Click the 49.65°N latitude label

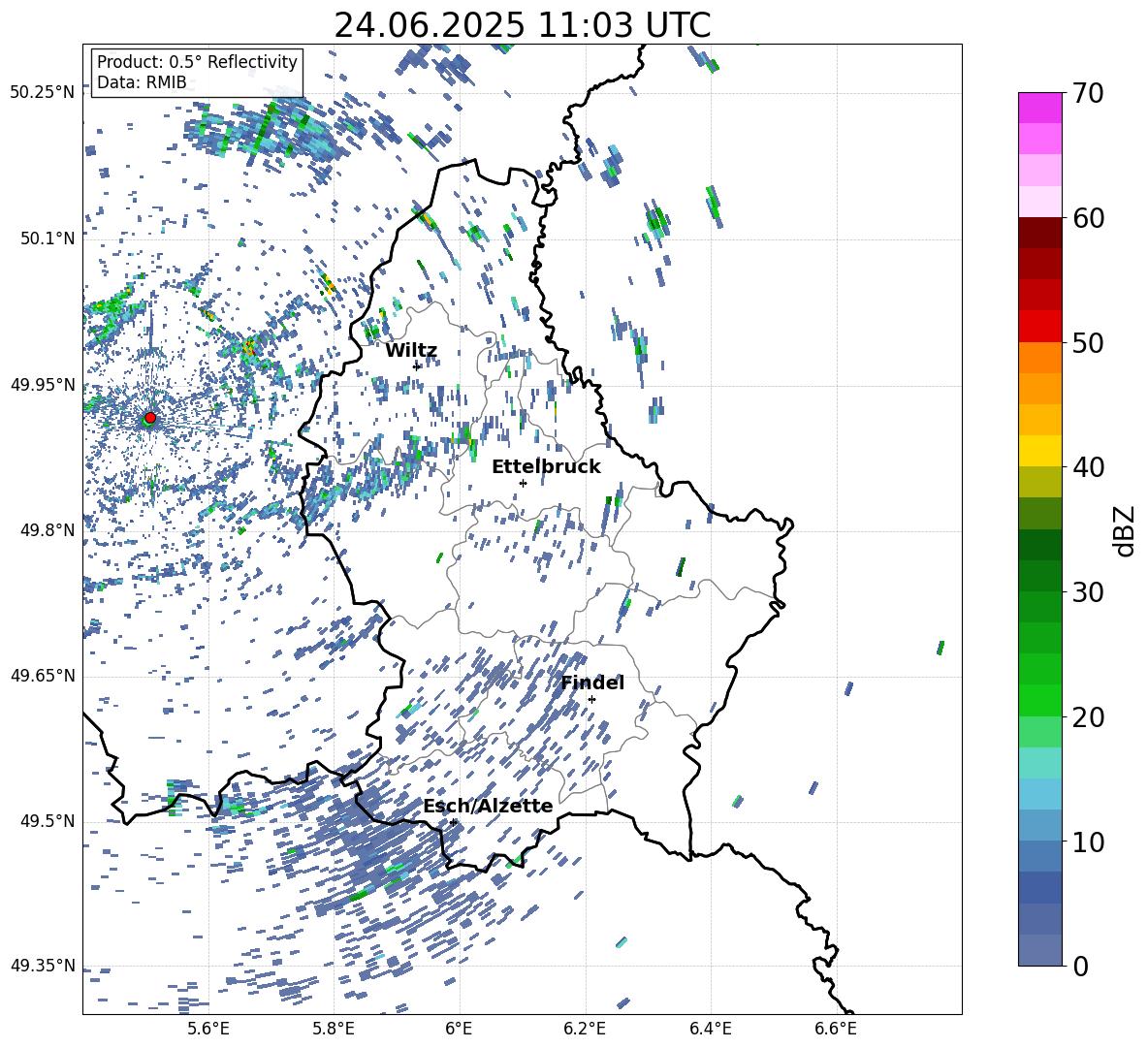click(43, 676)
